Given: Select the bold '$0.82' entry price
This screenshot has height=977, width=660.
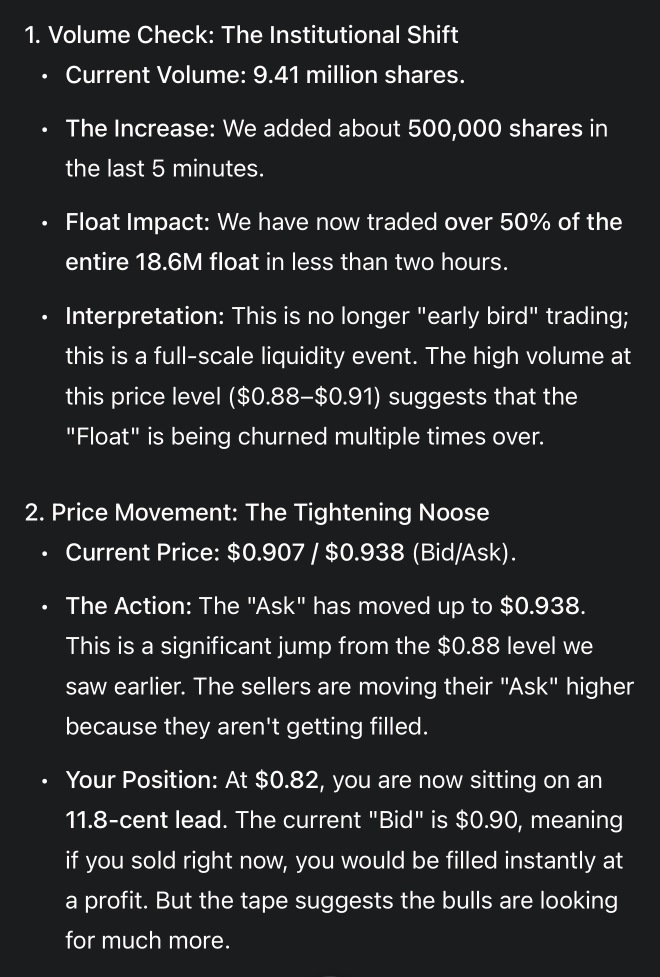Looking at the screenshot, I should pyautogui.click(x=287, y=780).
